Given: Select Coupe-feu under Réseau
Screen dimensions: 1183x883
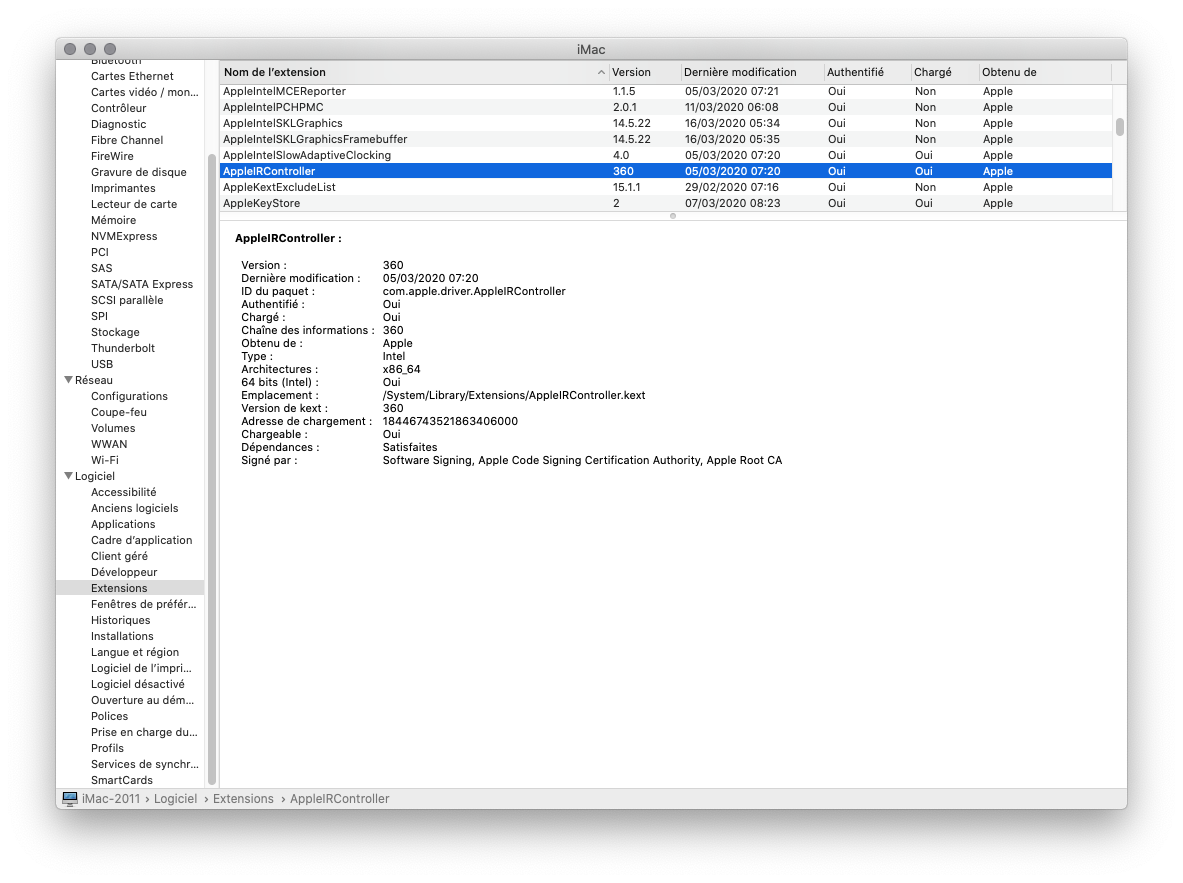Looking at the screenshot, I should click(119, 412).
